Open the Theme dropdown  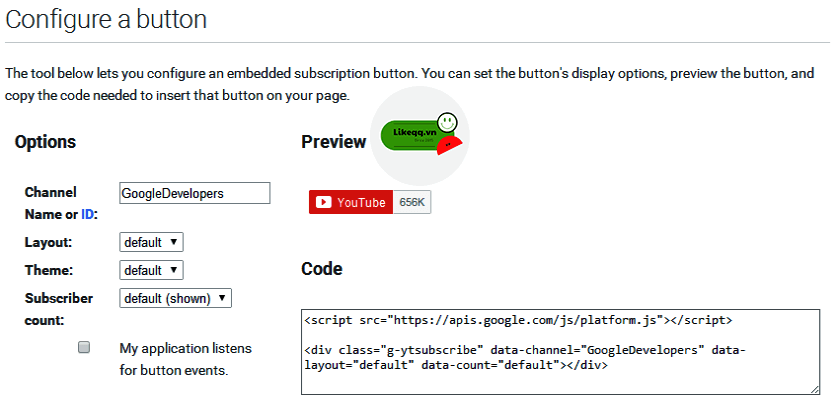coord(151,270)
